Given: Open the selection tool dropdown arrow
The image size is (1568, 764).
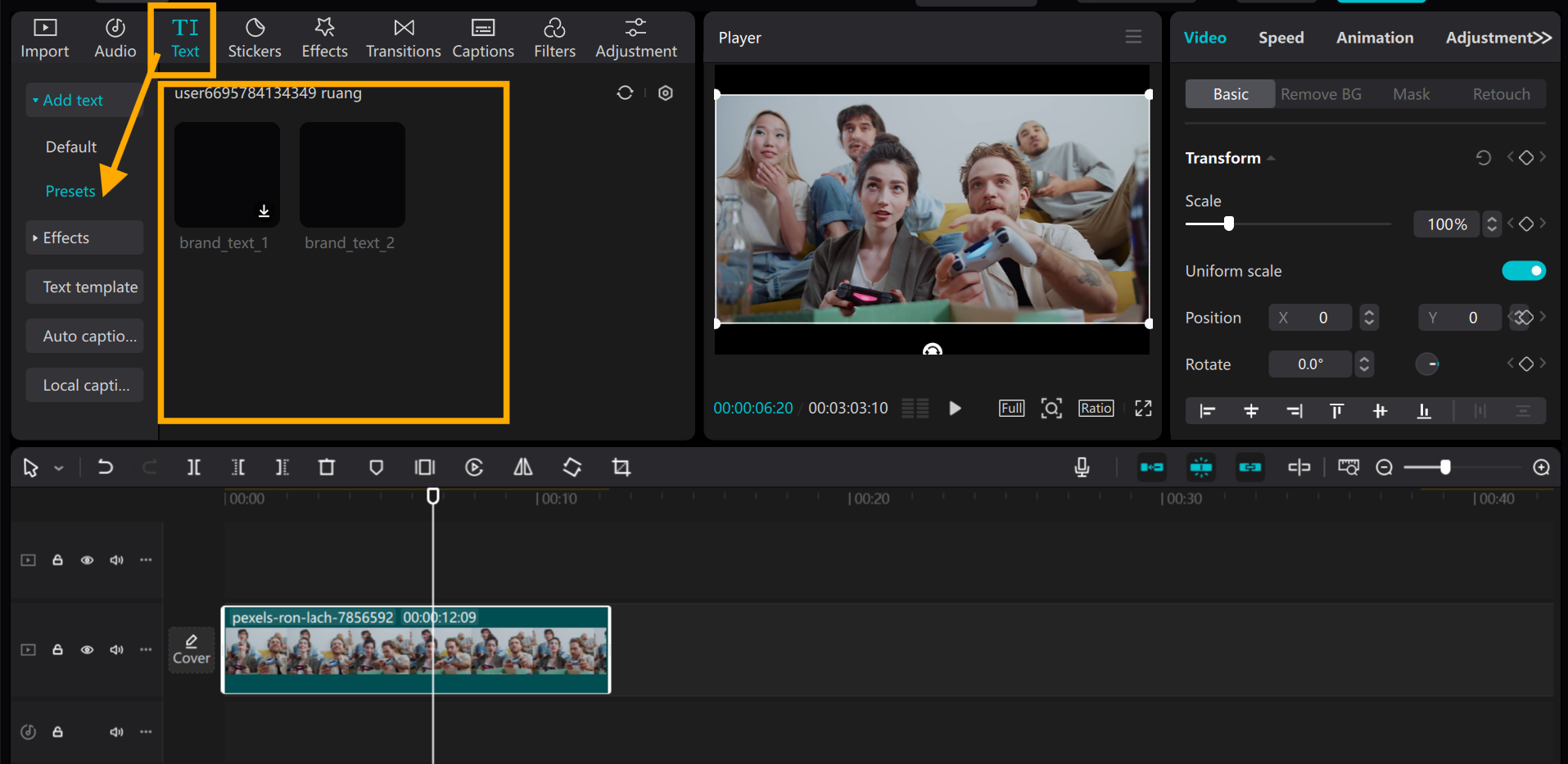Looking at the screenshot, I should point(58,467).
